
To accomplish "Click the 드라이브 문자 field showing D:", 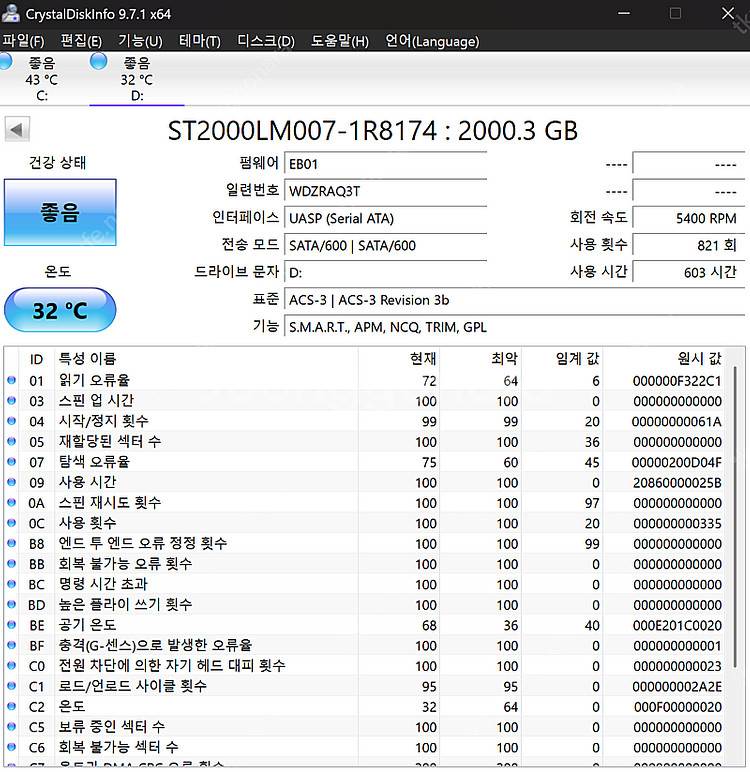I will [x=386, y=272].
